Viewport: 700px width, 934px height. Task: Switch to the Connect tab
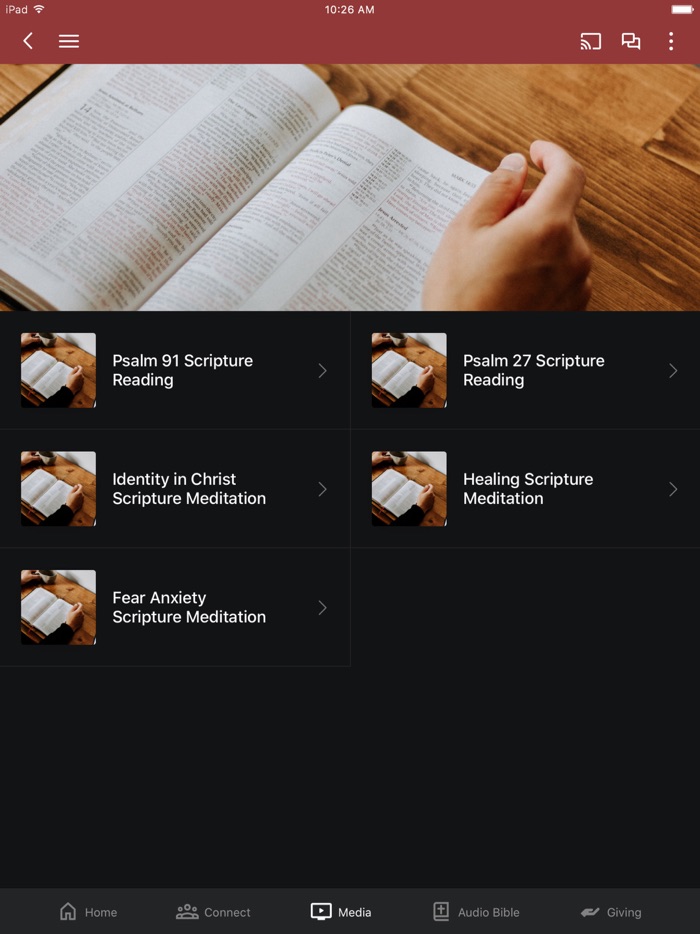(x=213, y=911)
